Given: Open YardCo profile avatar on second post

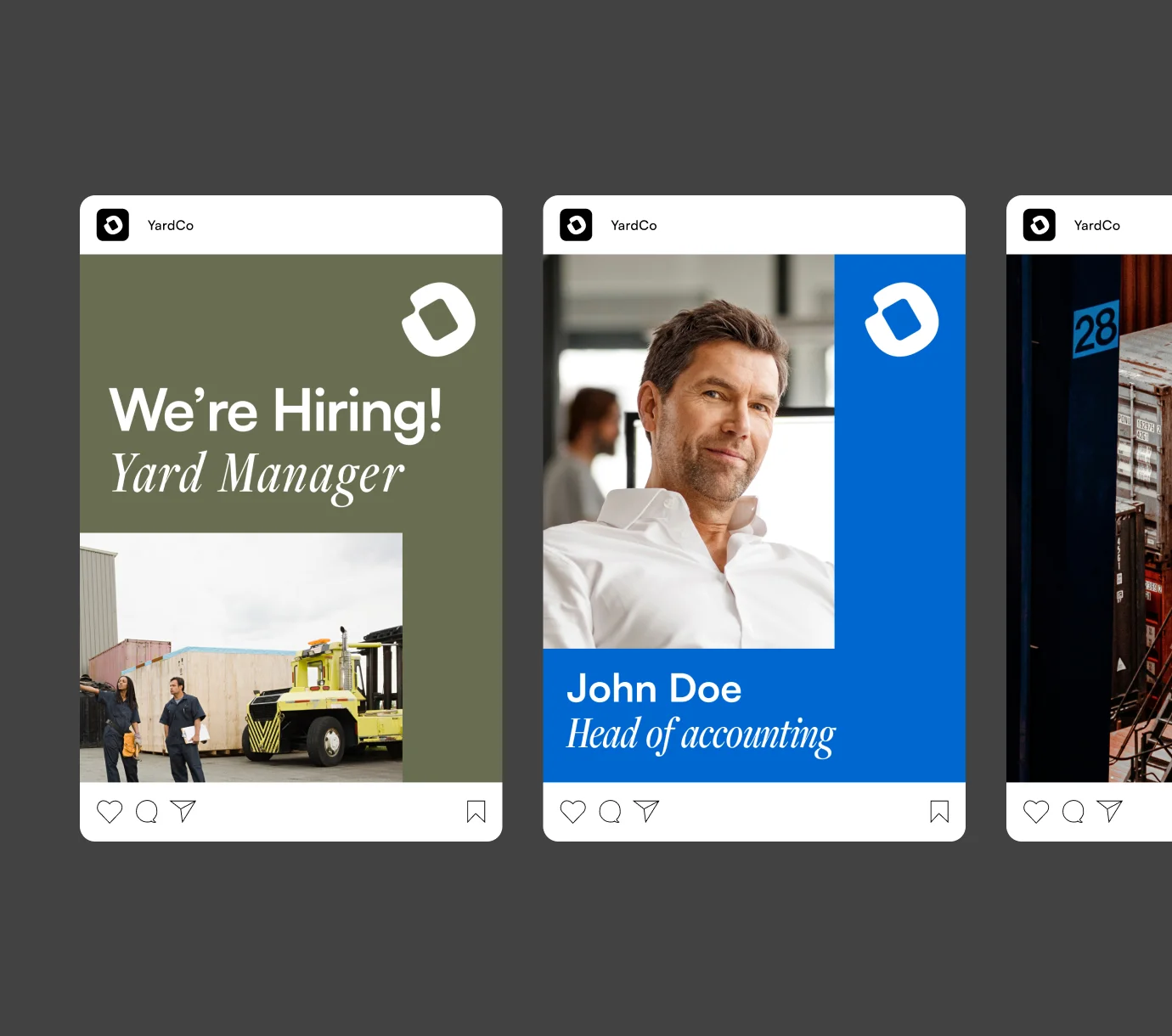Looking at the screenshot, I should click(576, 225).
